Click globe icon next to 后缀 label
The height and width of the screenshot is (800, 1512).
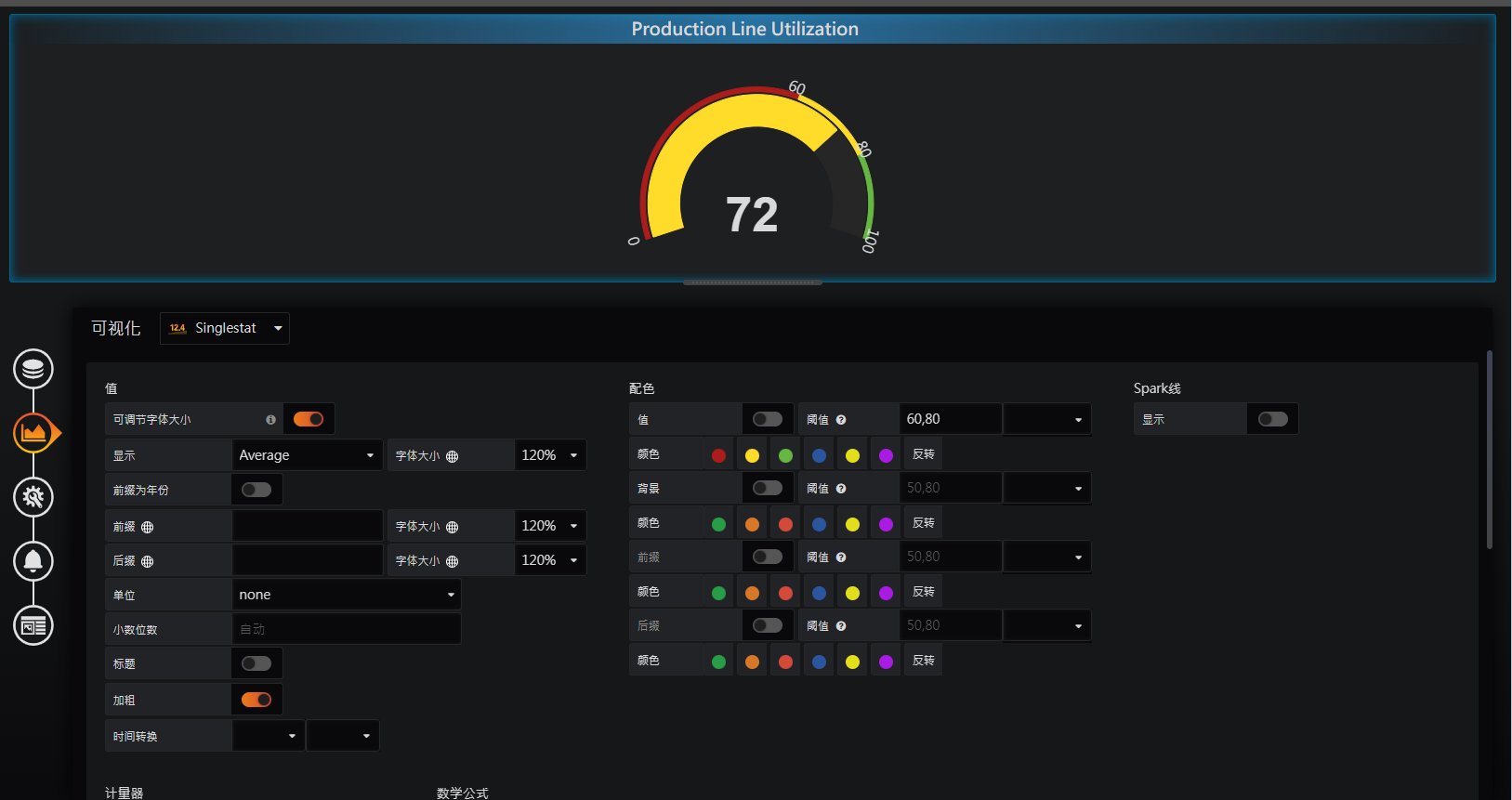(147, 561)
